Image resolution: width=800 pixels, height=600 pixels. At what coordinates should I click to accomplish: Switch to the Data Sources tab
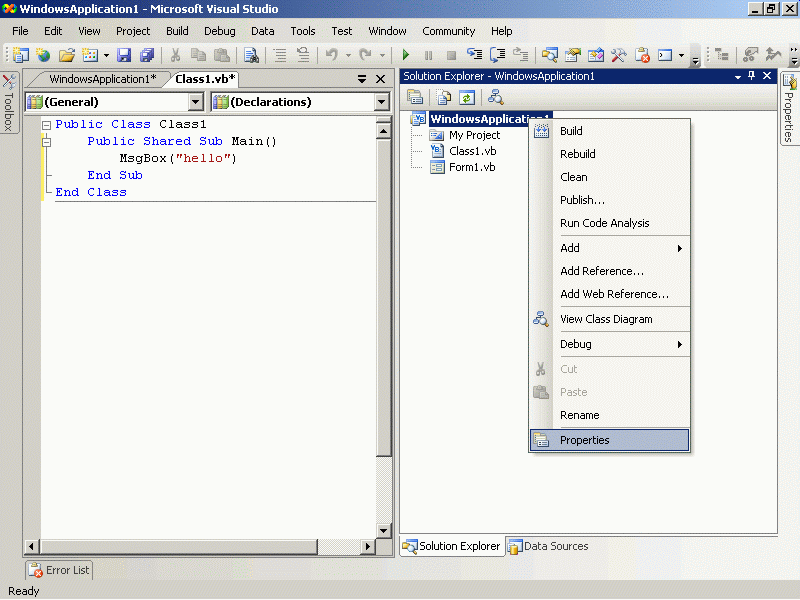click(x=548, y=546)
